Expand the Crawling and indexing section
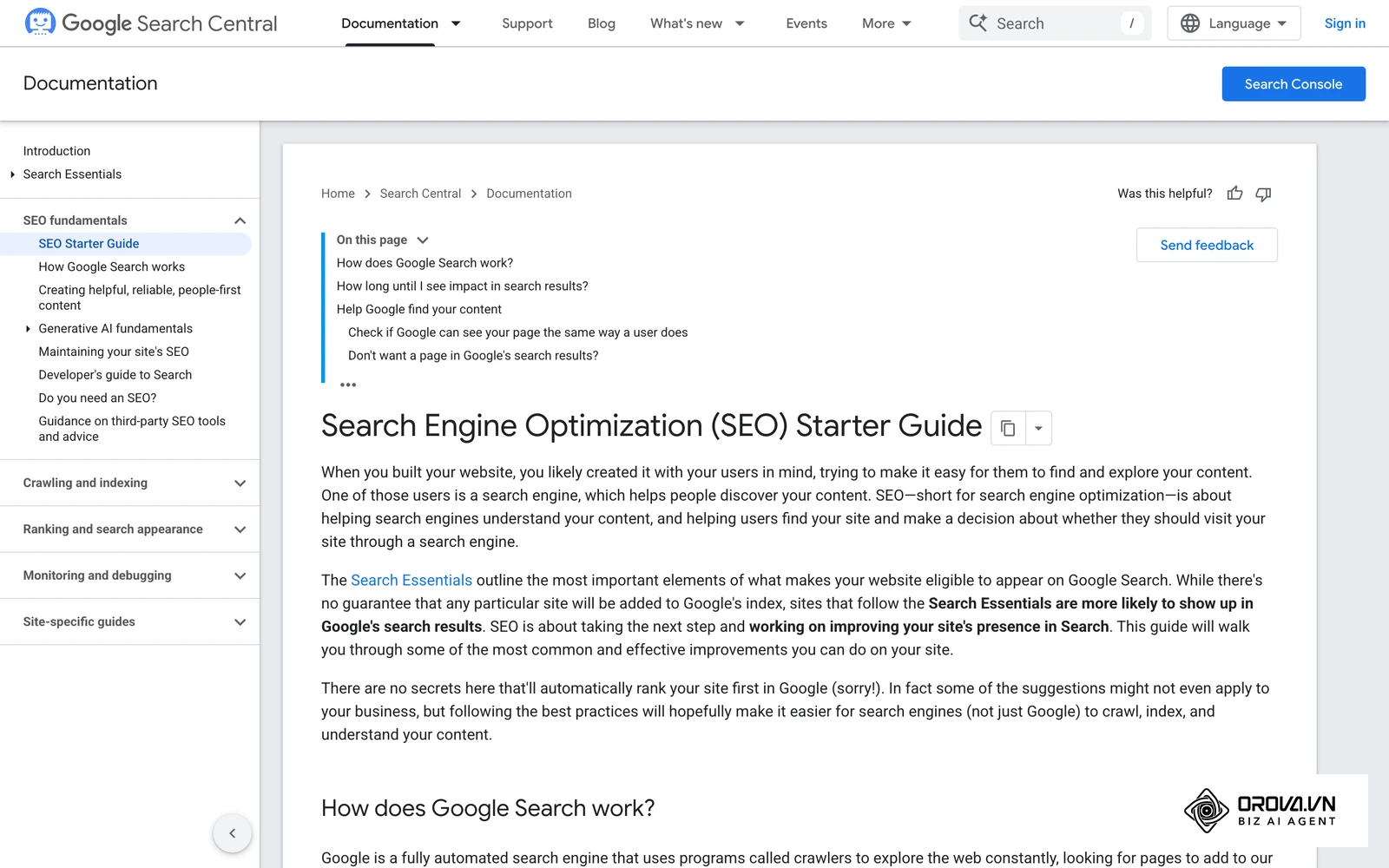This screenshot has height=868, width=1389. click(240, 483)
